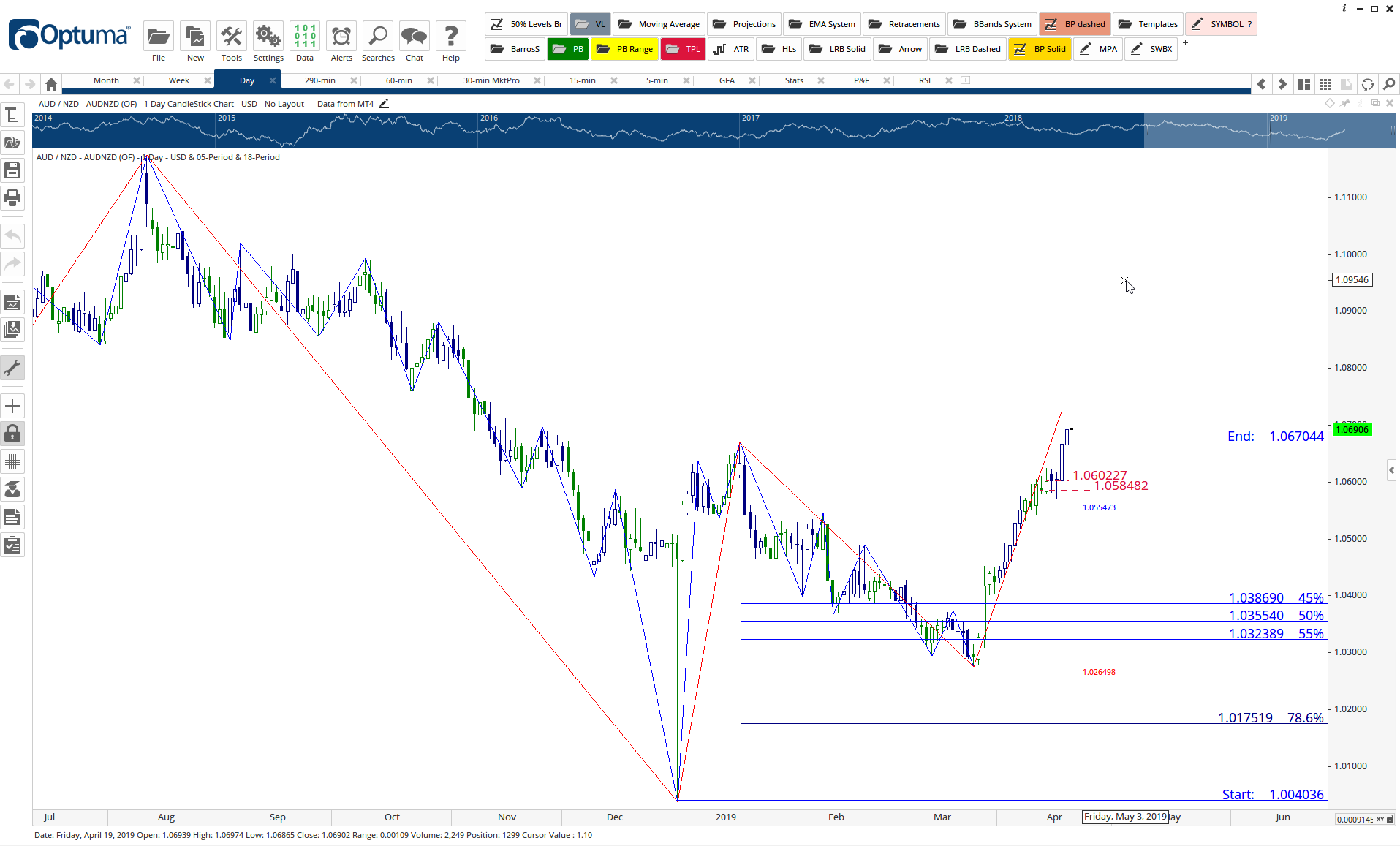This screenshot has width=1400, height=846.
Task: Click the scale value box at bottom right
Action: (x=1355, y=819)
